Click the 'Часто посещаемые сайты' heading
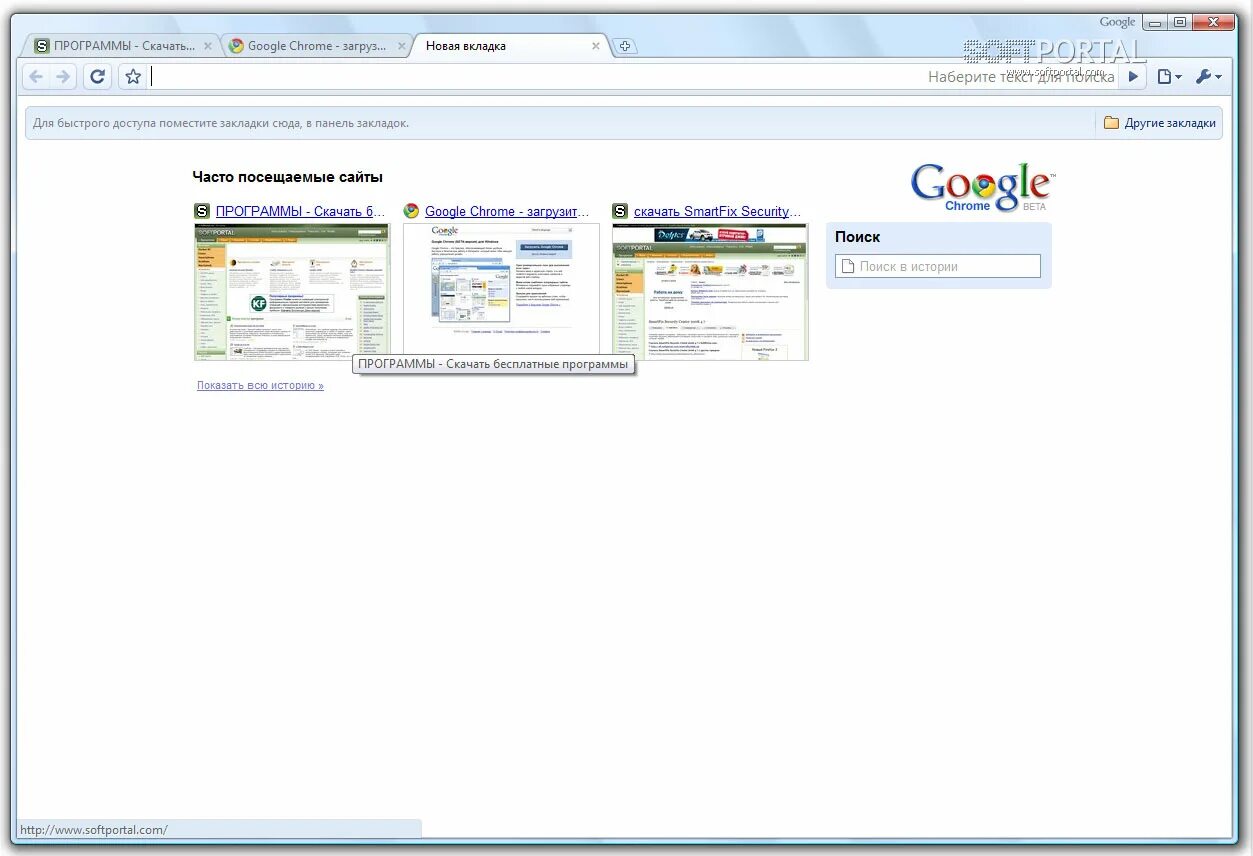Screen dimensions: 1253x856 pyautogui.click(x=288, y=177)
